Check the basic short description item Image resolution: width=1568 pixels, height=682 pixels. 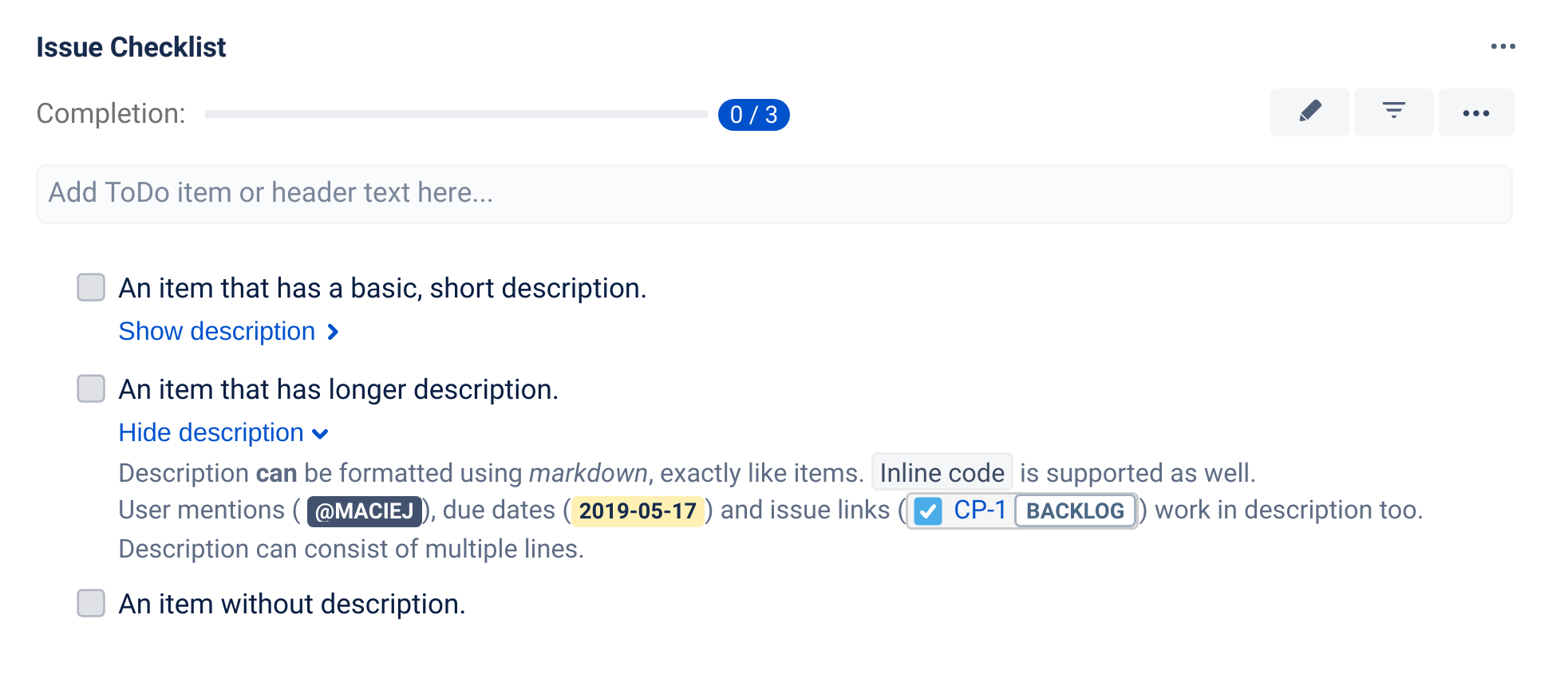point(91,287)
